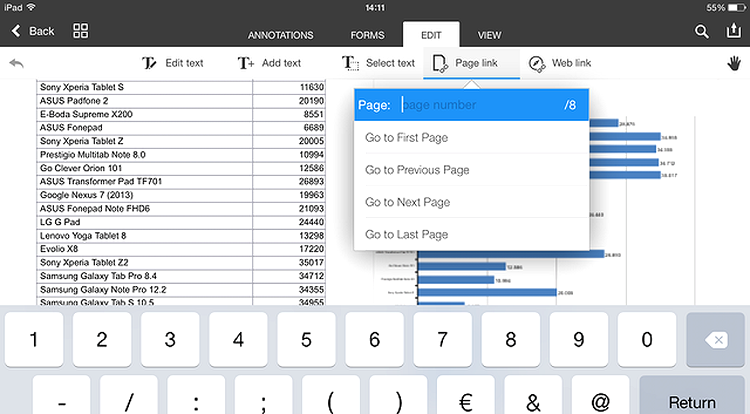
Task: Tap the closing parenthesis key
Action: [x=398, y=396]
